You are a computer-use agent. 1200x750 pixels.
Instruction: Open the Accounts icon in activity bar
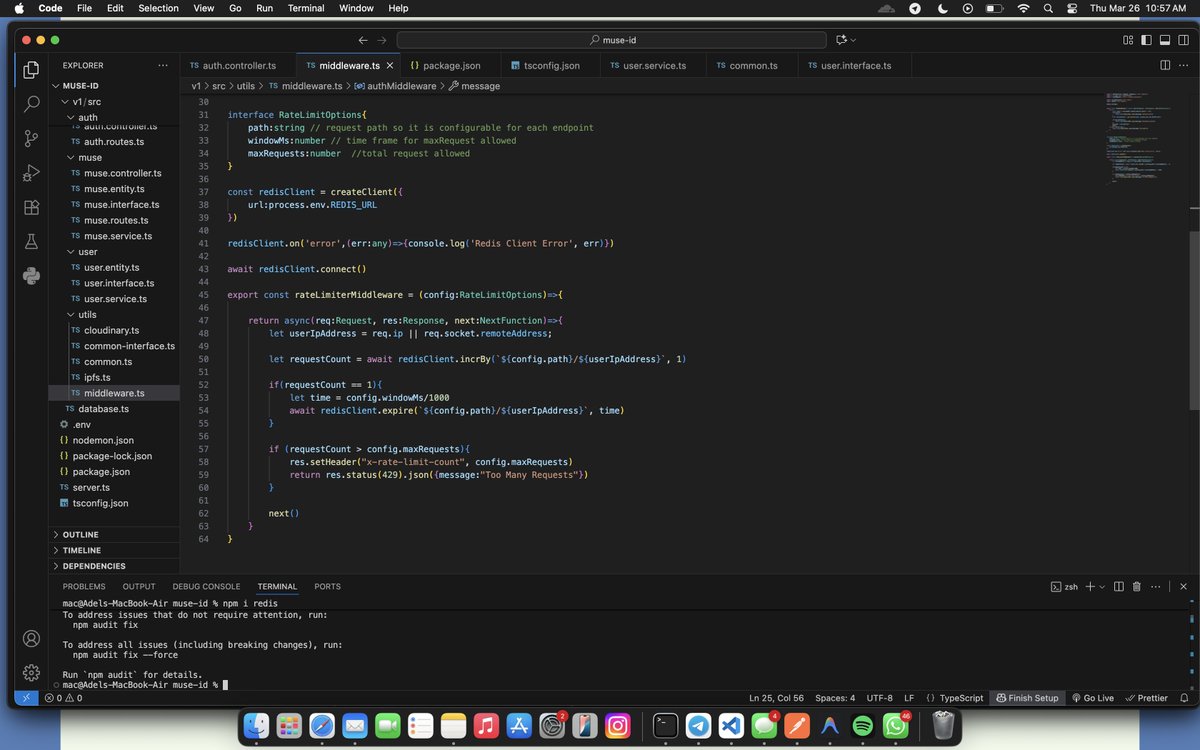(x=31, y=638)
